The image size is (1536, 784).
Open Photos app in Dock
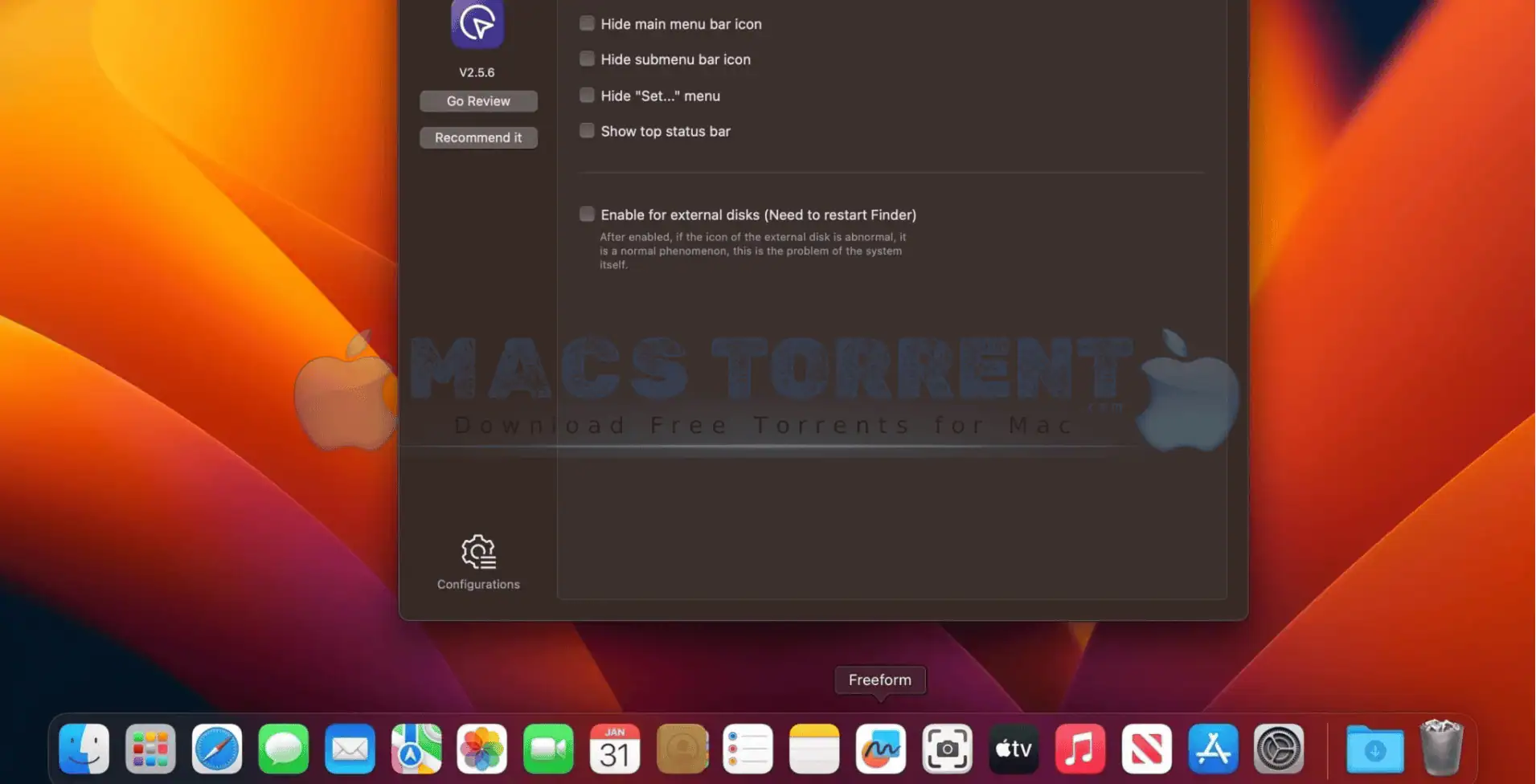click(482, 749)
